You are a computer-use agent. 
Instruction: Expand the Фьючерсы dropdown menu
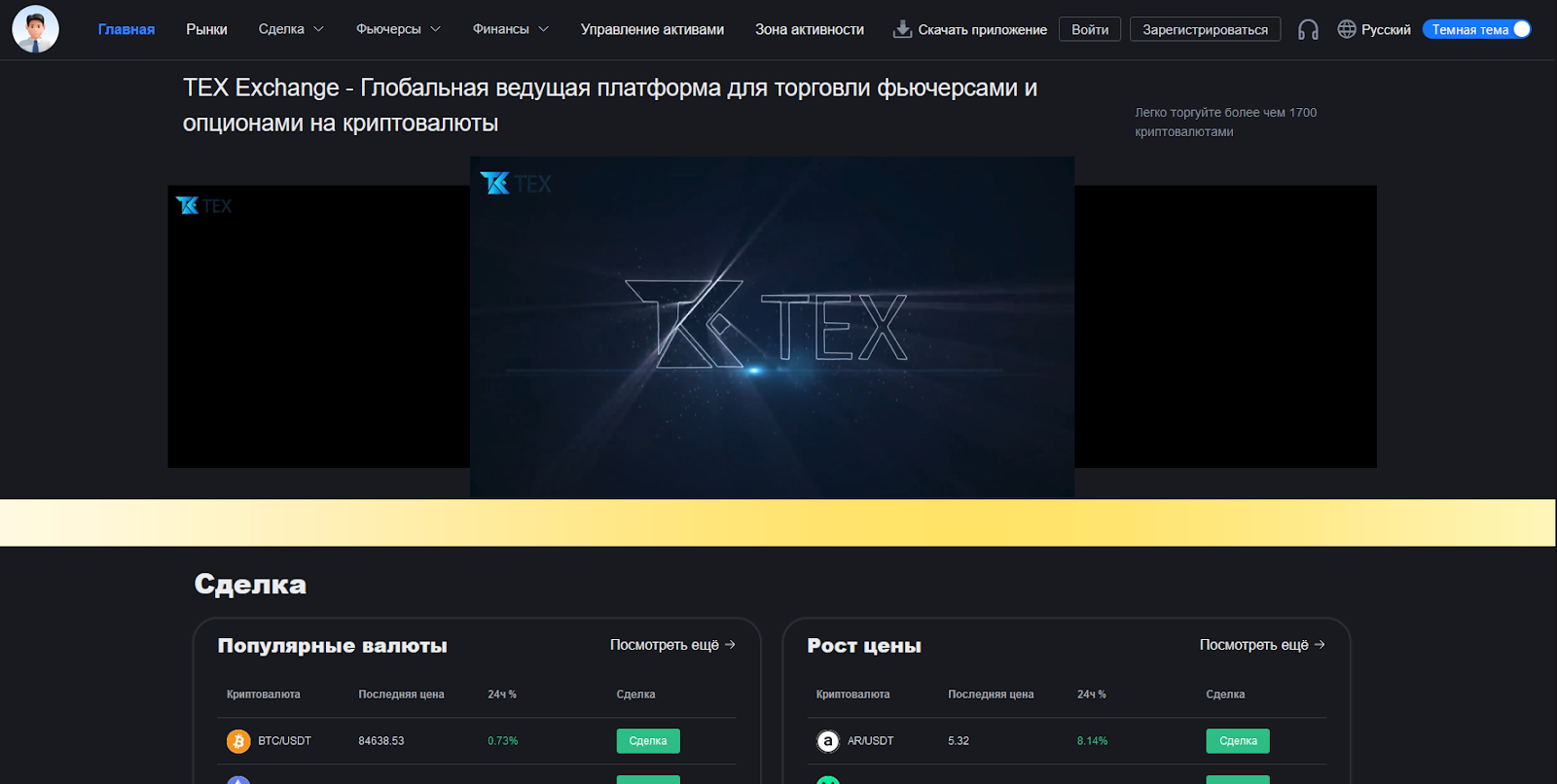(398, 29)
